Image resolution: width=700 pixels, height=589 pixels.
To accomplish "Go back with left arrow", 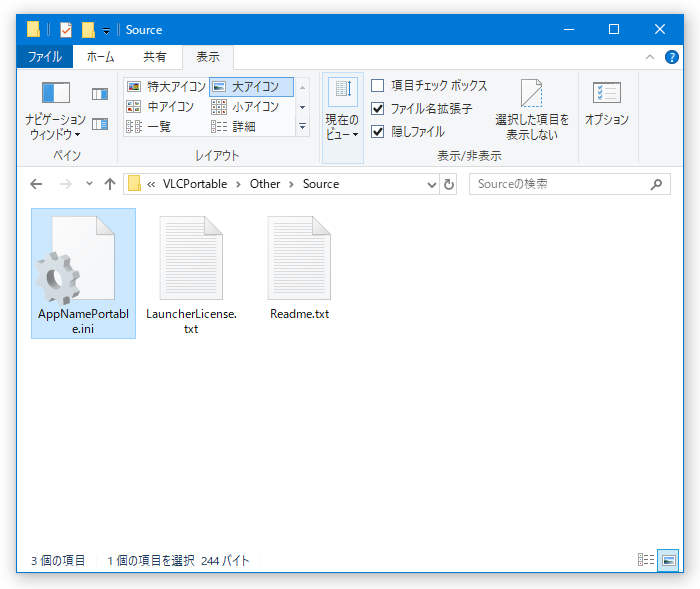I will pyautogui.click(x=36, y=184).
